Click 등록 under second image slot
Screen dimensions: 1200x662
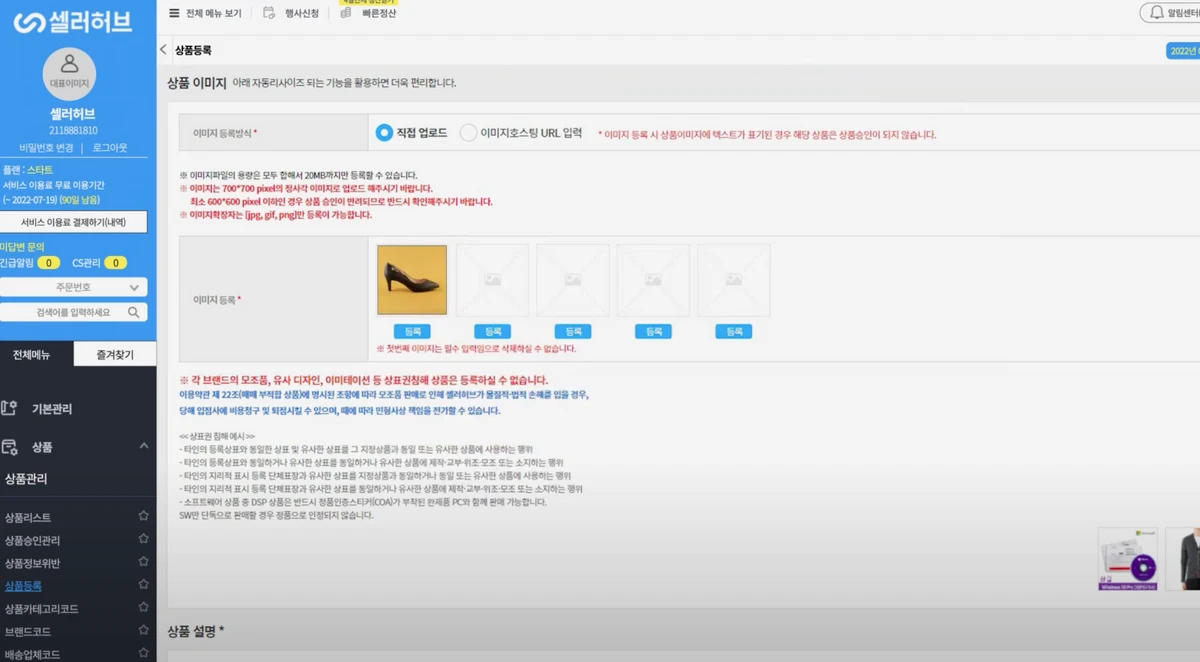[x=492, y=331]
